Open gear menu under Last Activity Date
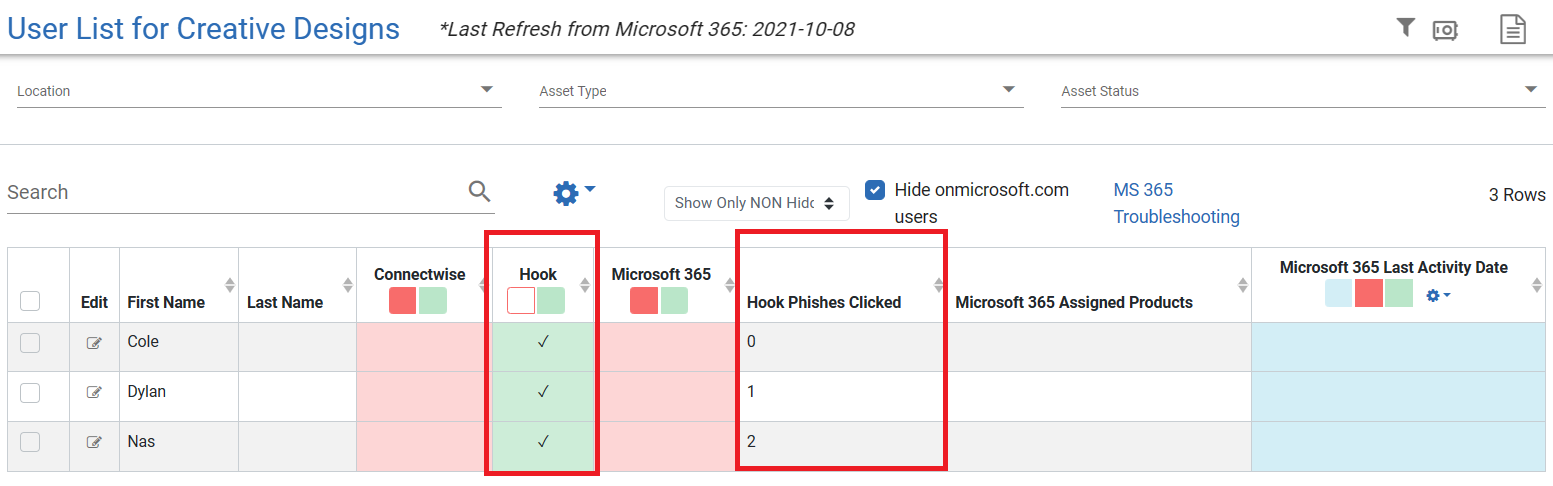Viewport: 1553px width, 486px height. click(1438, 295)
